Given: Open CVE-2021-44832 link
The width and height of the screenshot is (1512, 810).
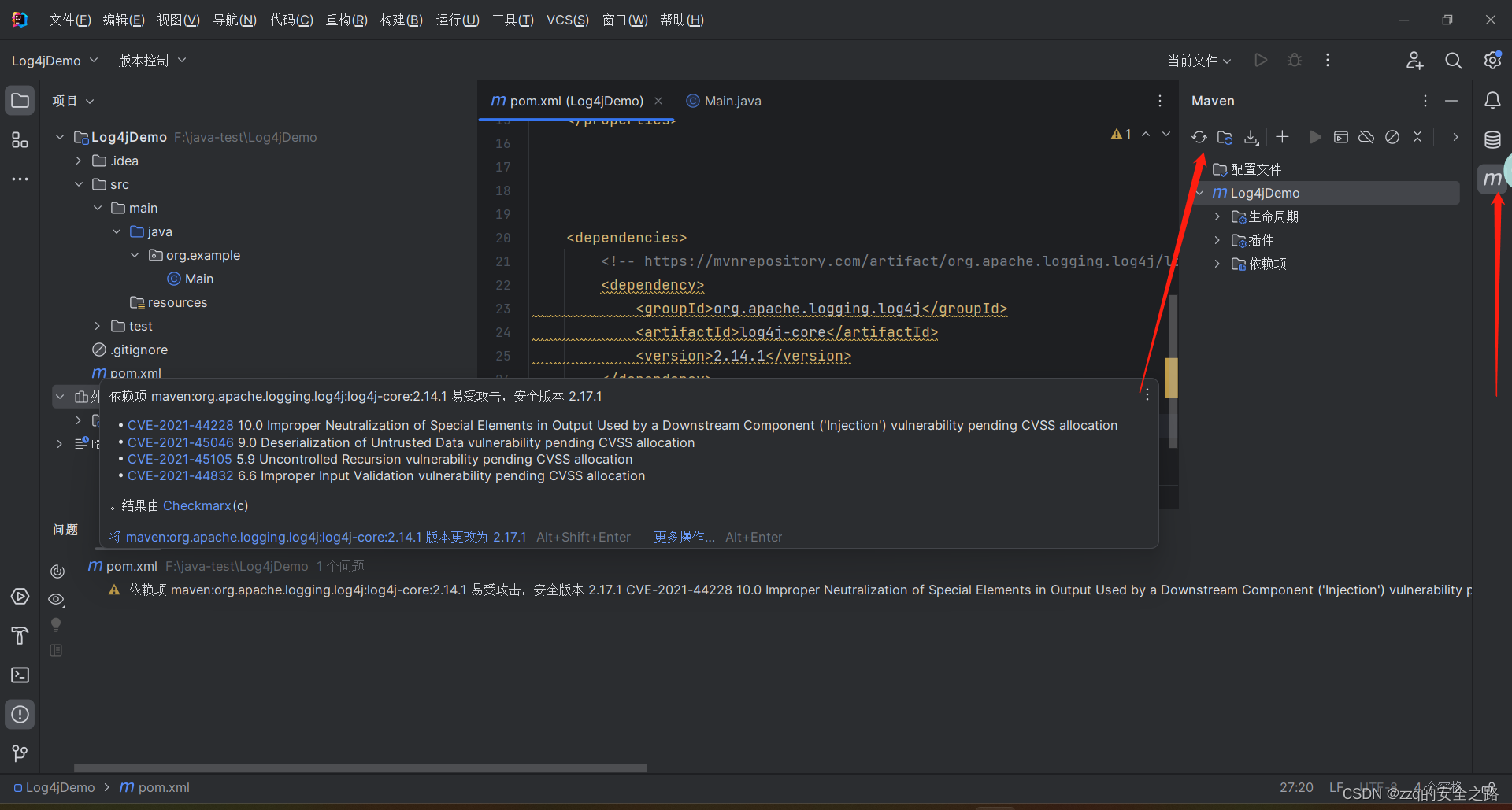Looking at the screenshot, I should point(180,475).
